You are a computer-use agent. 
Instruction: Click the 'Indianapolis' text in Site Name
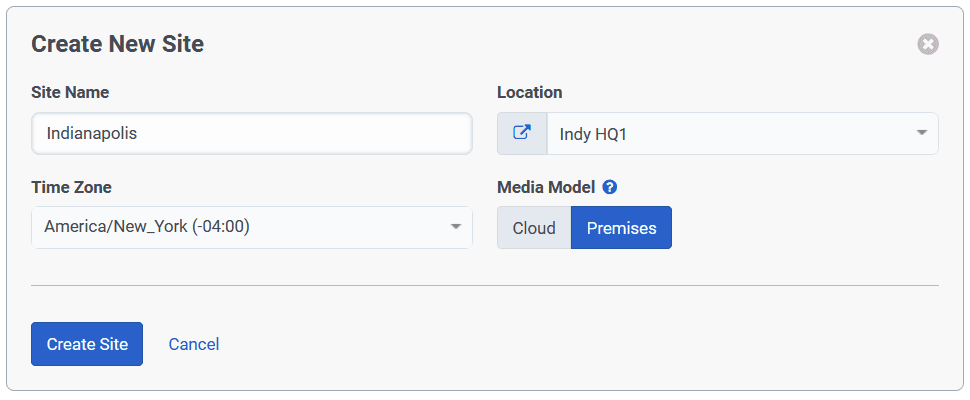click(91, 133)
